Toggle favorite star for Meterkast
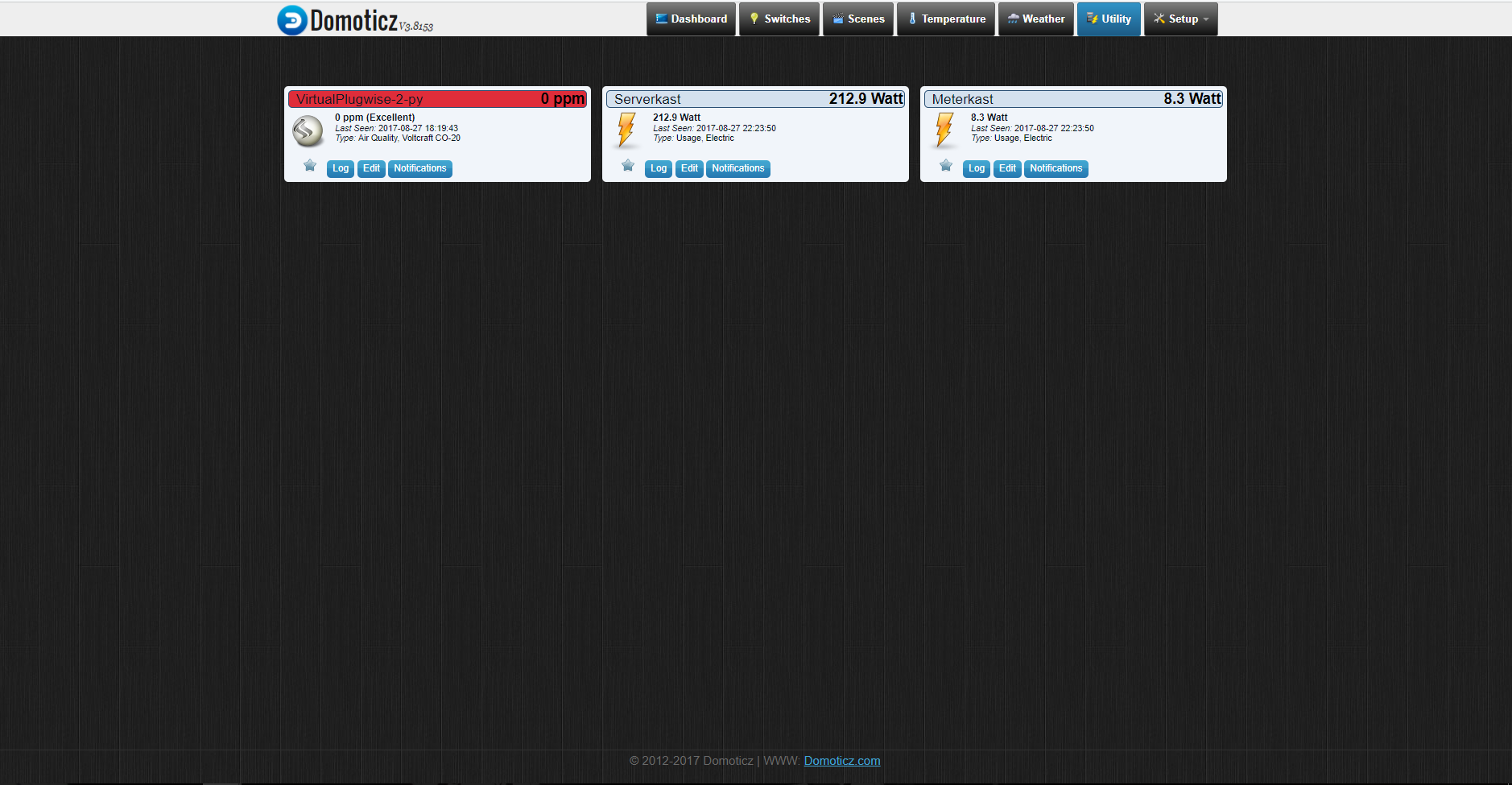Screen dimensions: 1512x785 tap(946, 166)
